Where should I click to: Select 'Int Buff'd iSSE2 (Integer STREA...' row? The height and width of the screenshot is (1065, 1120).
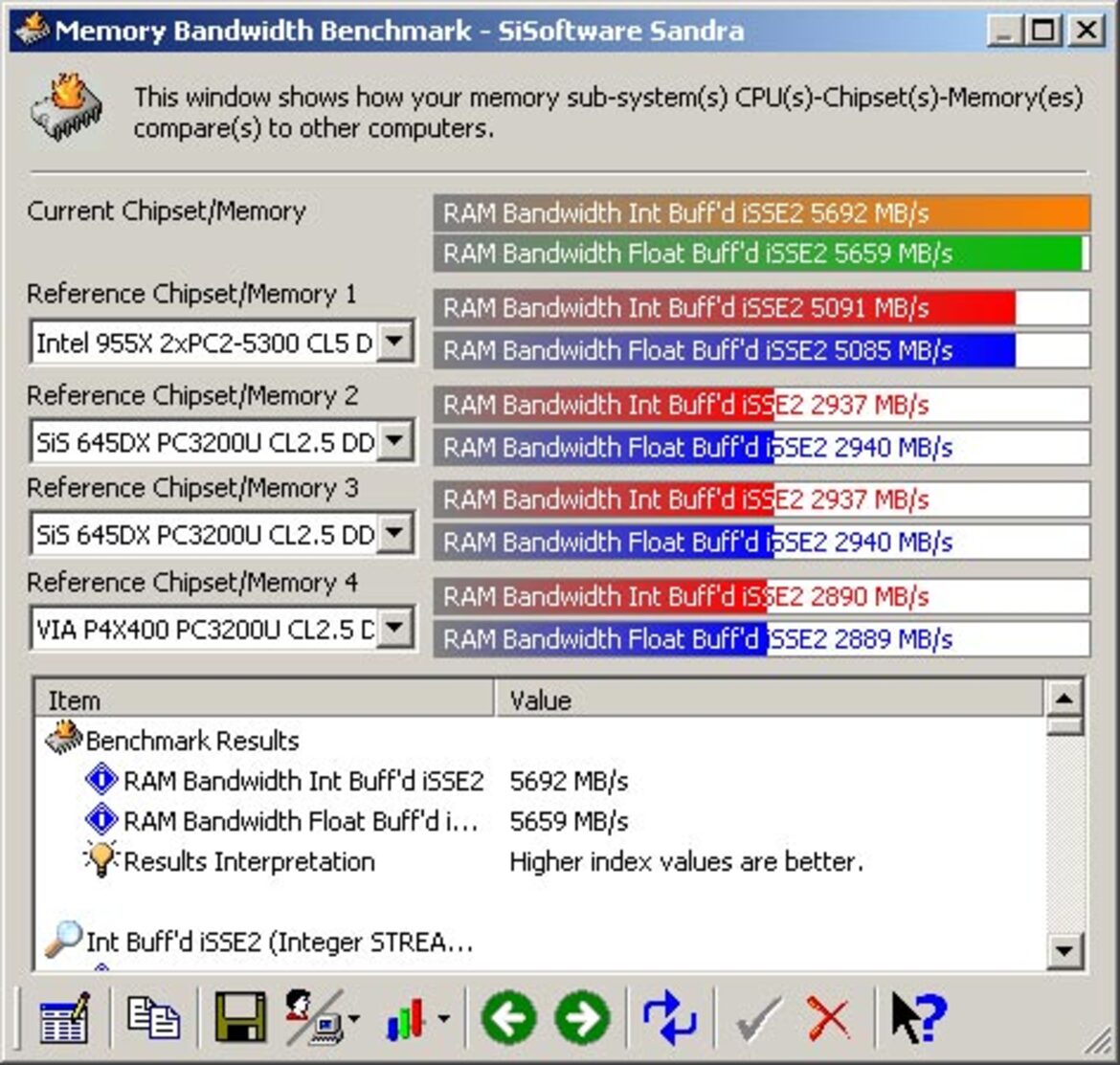280,943
